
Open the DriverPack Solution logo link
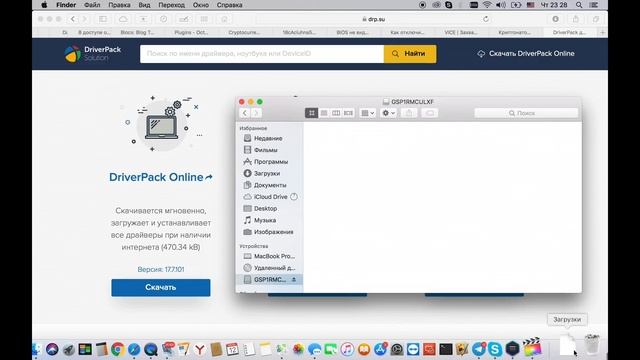[x=93, y=53]
